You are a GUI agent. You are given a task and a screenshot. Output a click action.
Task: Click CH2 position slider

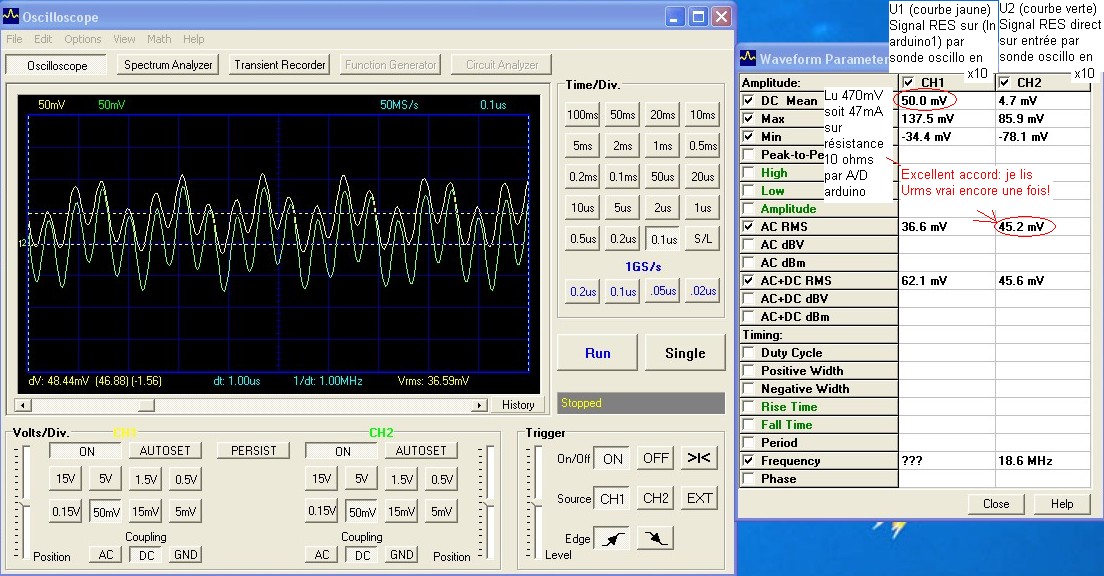pos(490,502)
